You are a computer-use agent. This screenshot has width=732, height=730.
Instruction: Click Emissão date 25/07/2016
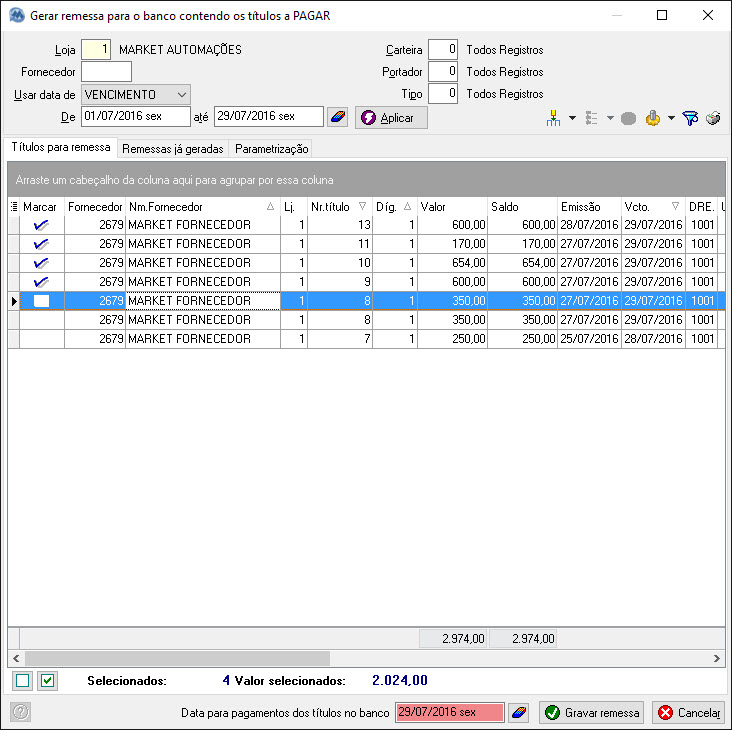coord(589,339)
